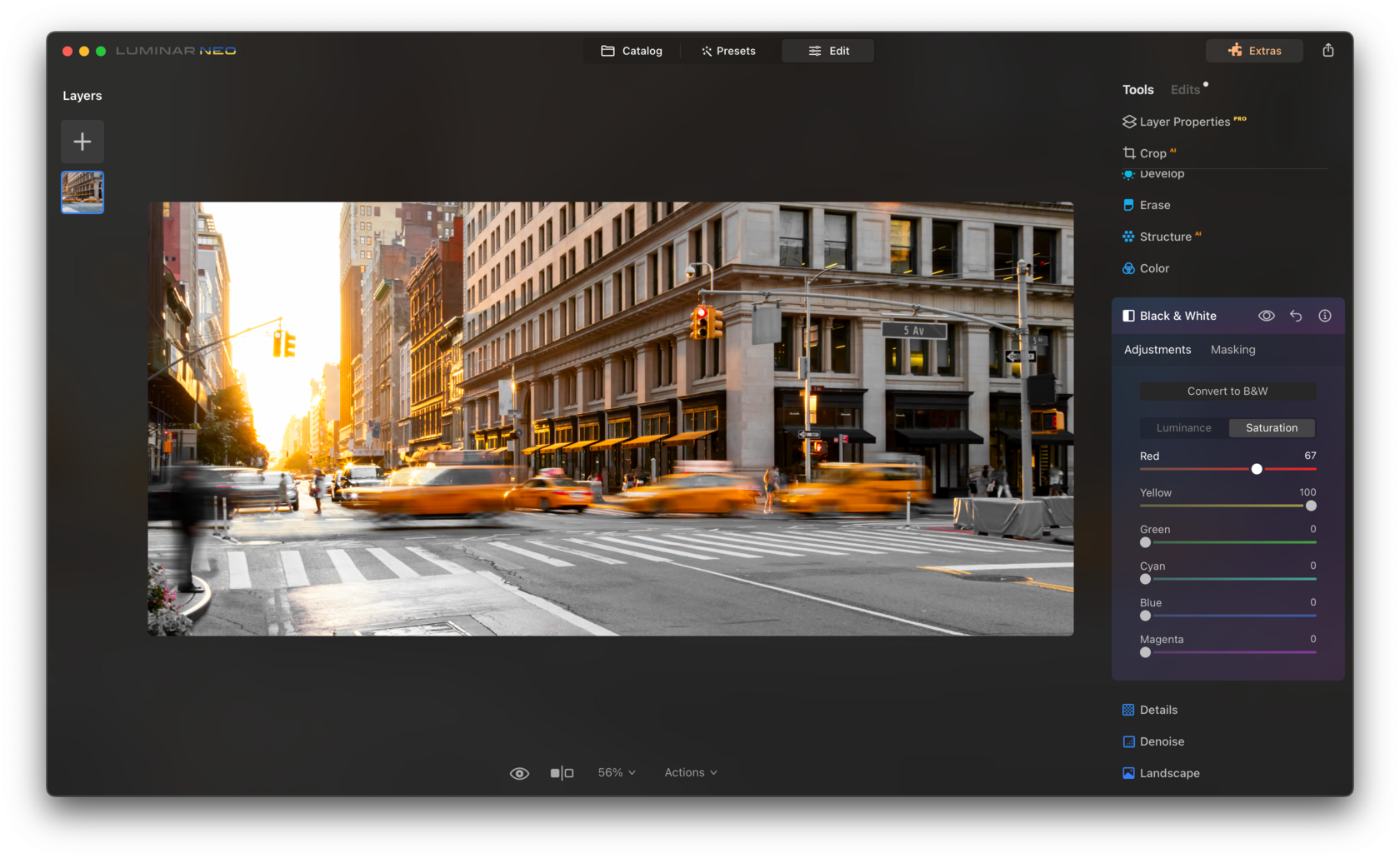1400x858 pixels.
Task: Open the Color tool
Action: coord(1153,268)
